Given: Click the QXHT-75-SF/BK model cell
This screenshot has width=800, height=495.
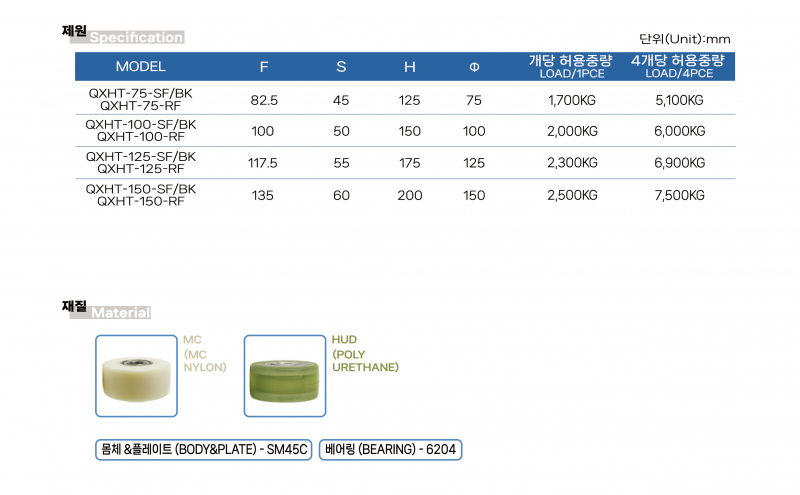Looking at the screenshot, I should pos(141,100).
